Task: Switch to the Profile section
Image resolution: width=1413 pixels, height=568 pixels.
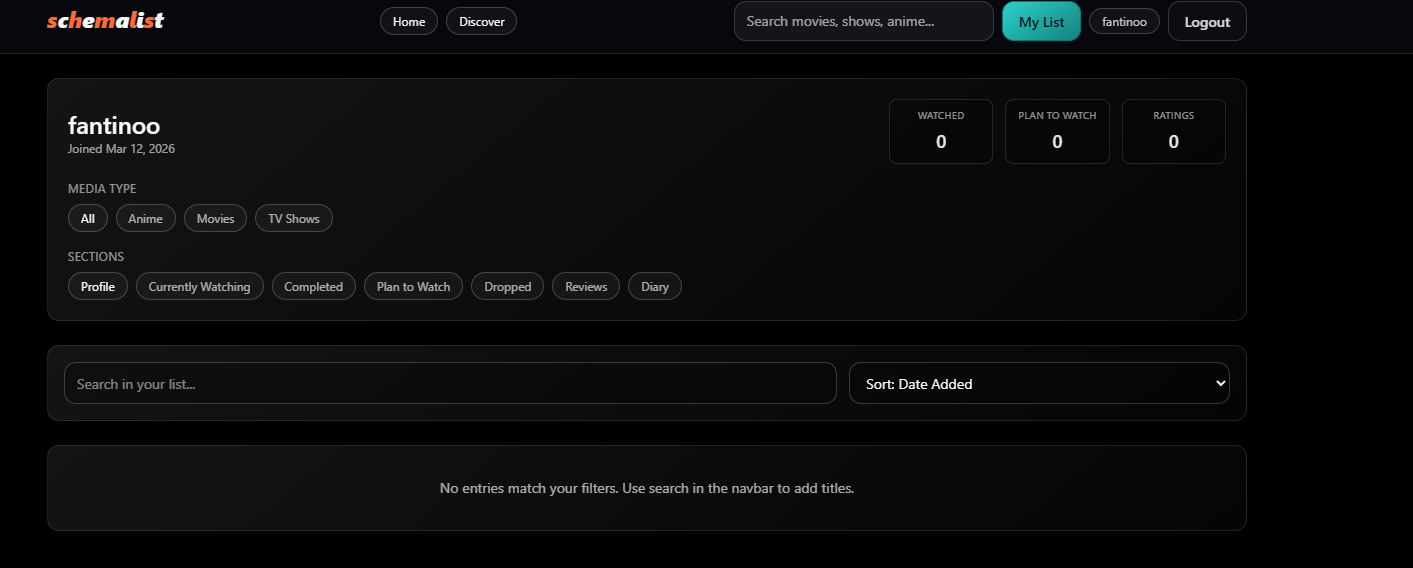Action: [x=98, y=286]
